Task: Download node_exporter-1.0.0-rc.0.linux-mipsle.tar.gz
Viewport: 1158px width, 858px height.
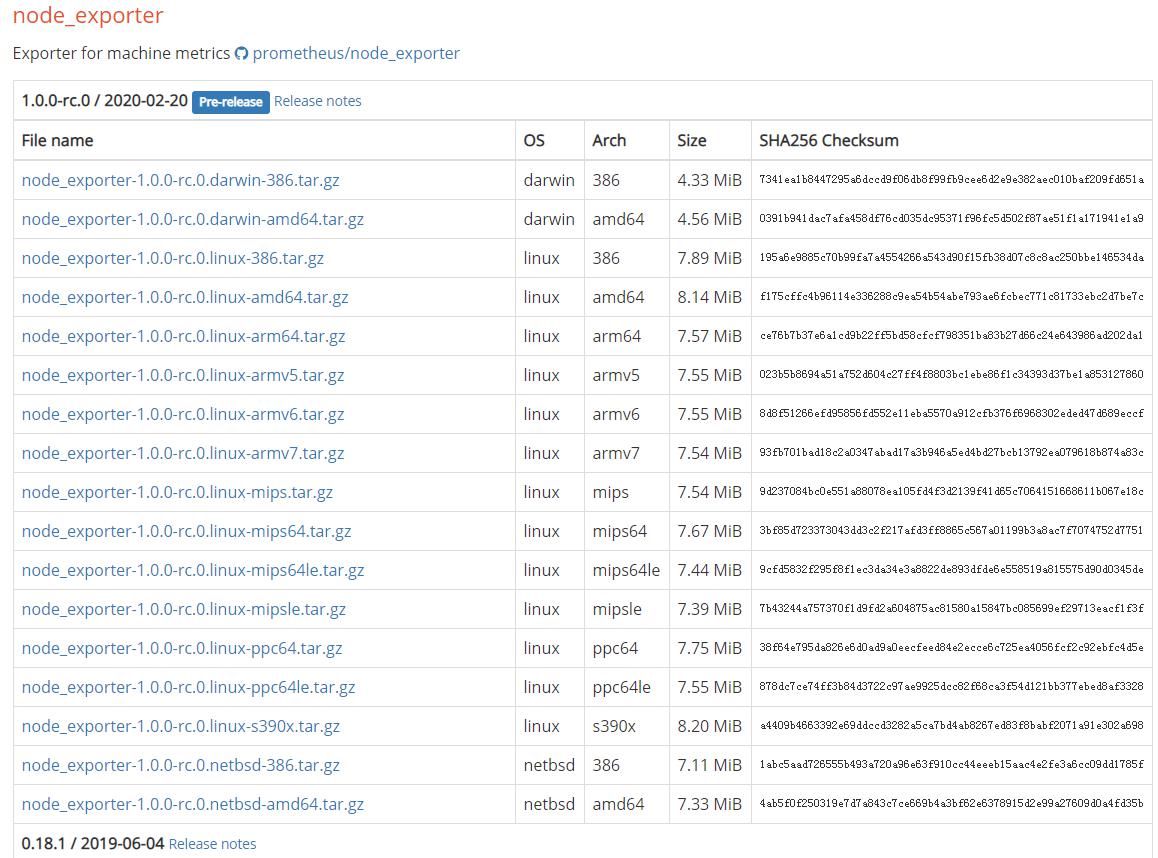Action: [x=184, y=609]
